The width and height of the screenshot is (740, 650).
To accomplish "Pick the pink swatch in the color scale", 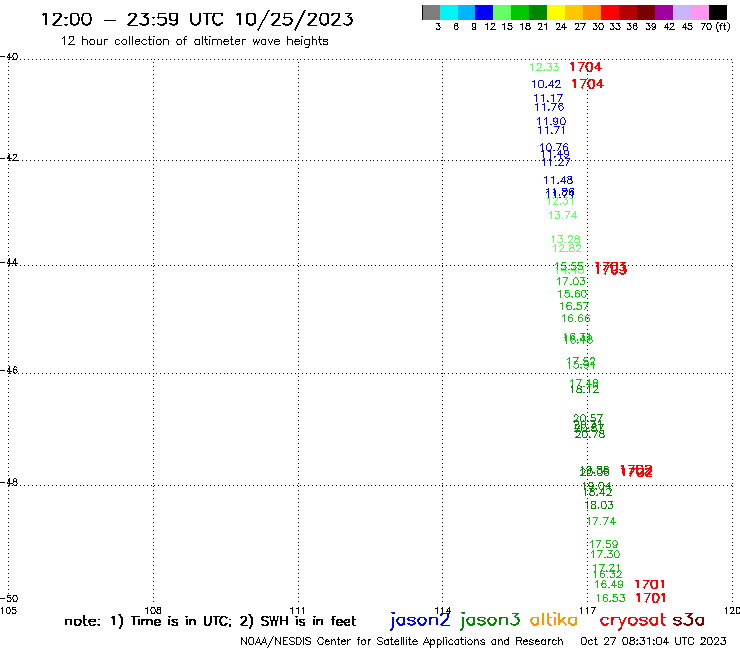I will [699, 12].
